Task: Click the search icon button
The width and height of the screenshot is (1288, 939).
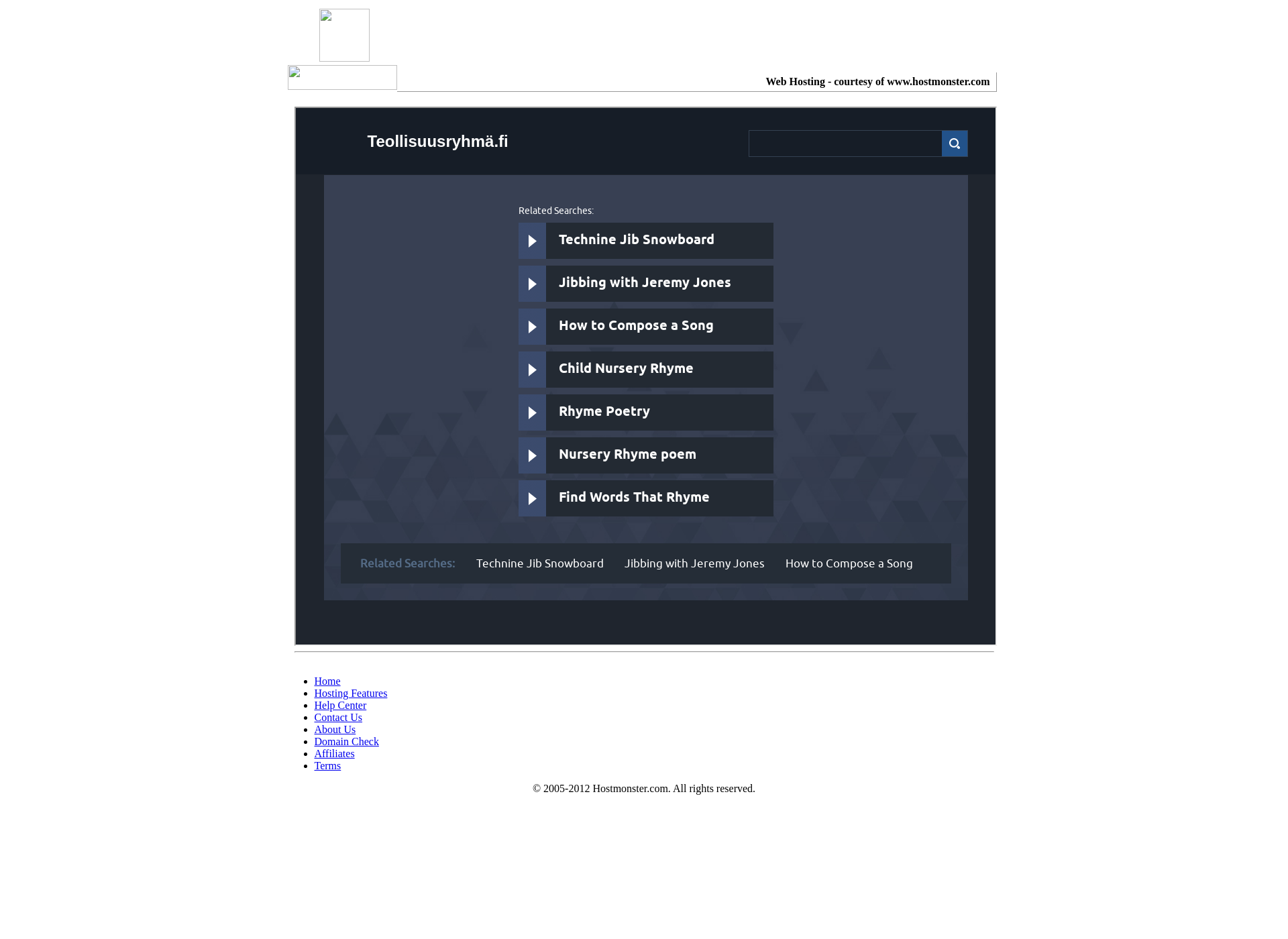Action: click(954, 143)
